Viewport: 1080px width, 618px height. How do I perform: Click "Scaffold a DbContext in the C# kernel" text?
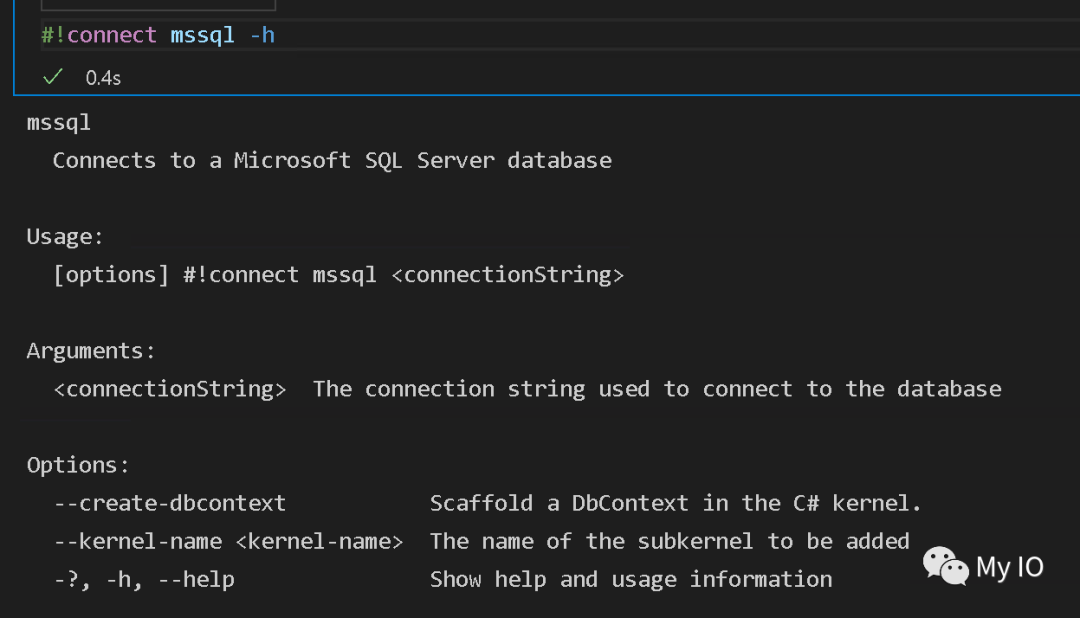pos(675,503)
